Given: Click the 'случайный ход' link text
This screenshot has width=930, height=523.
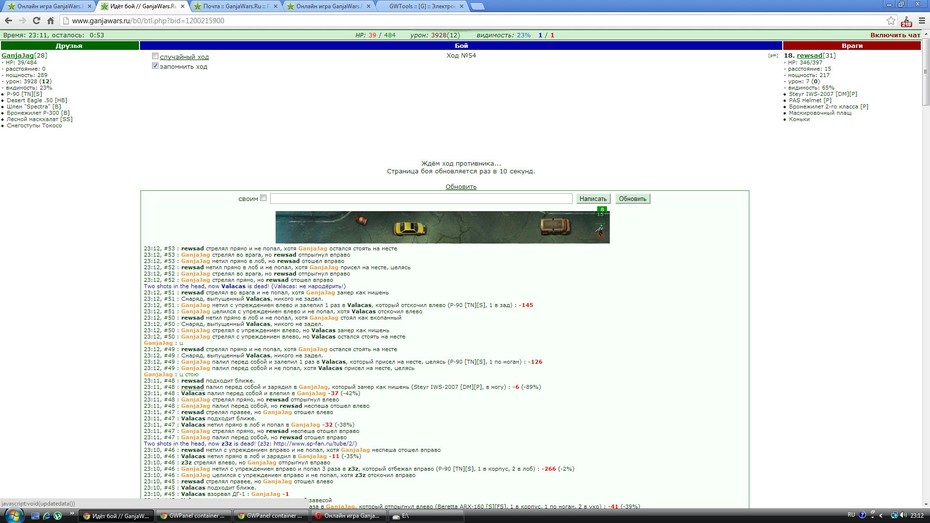Looking at the screenshot, I should (184, 57).
